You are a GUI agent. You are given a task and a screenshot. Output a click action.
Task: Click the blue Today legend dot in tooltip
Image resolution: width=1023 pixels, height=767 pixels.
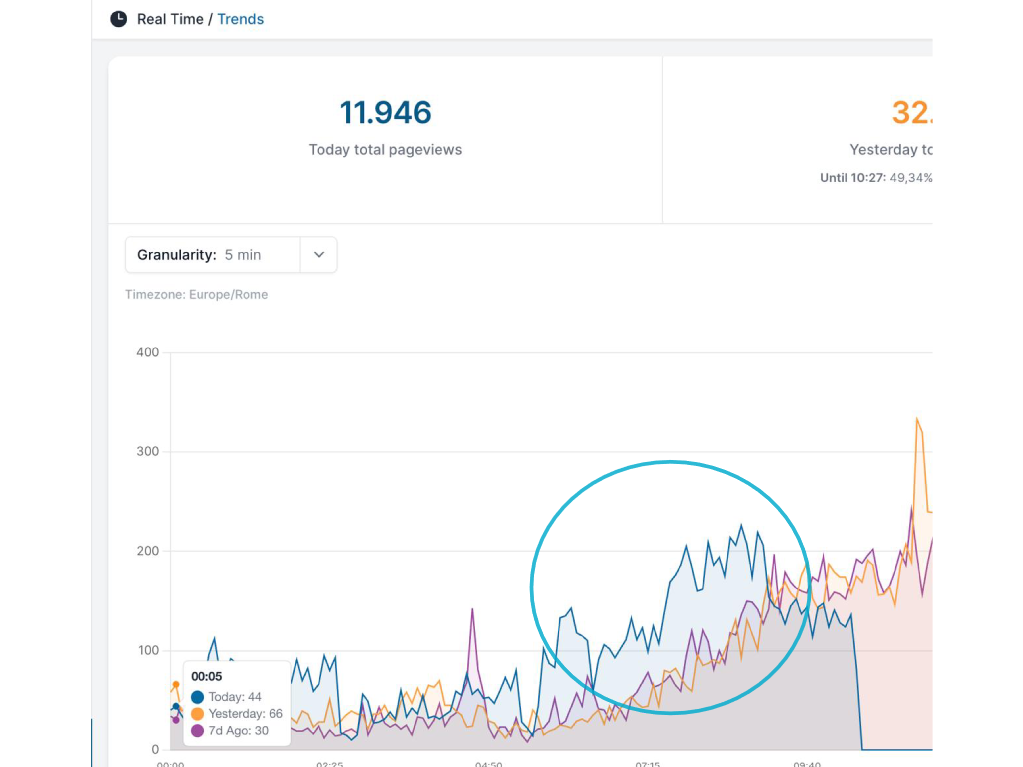[x=197, y=697]
